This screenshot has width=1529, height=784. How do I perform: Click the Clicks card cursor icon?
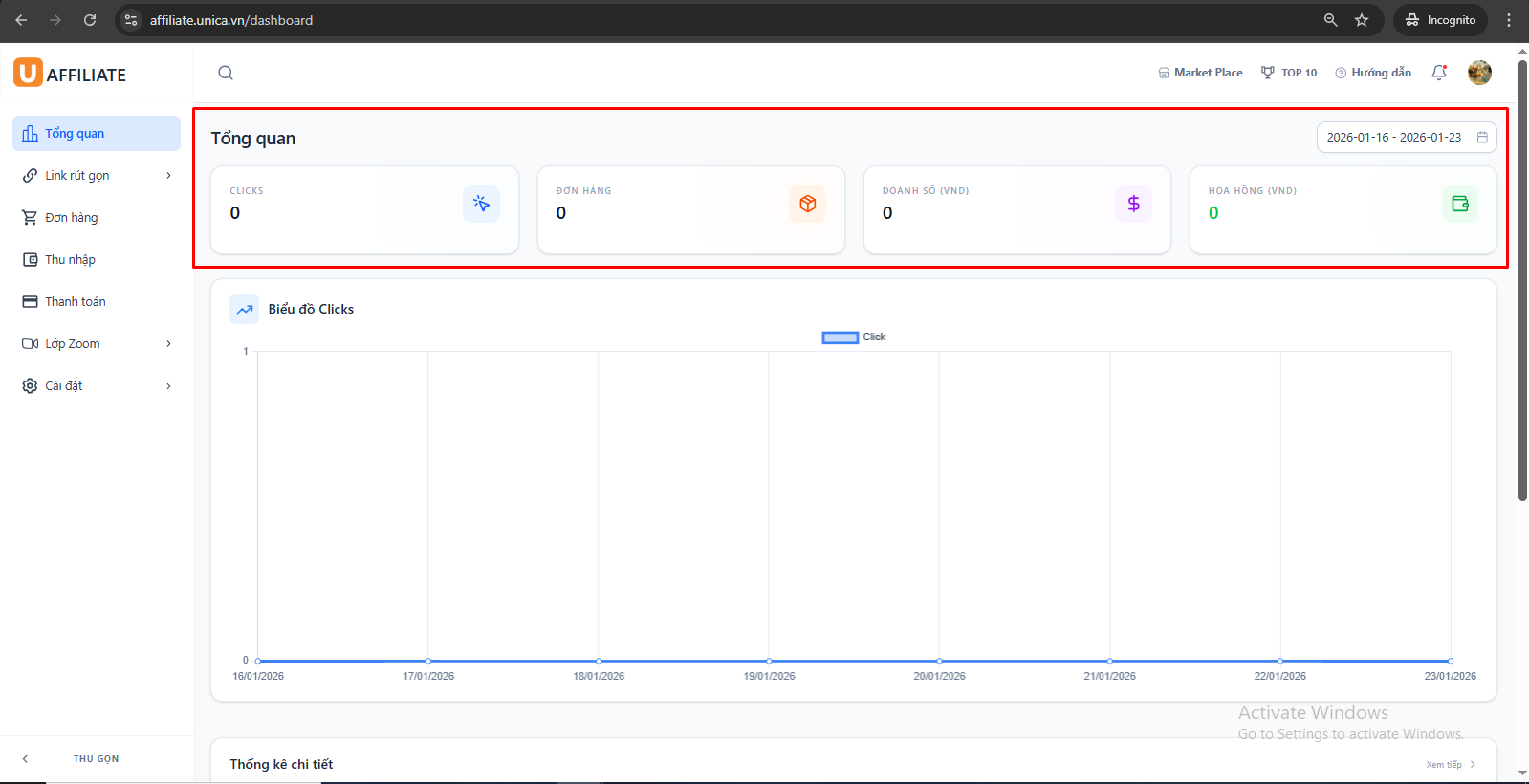click(481, 204)
